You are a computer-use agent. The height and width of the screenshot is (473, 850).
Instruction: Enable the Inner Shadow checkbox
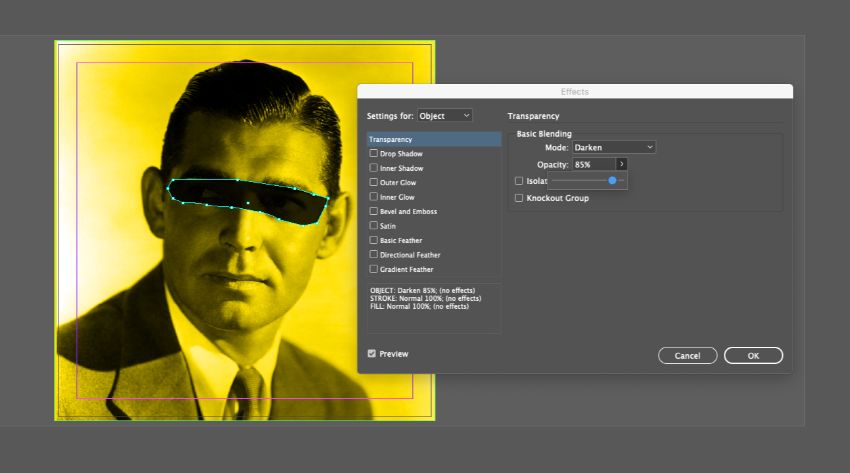point(374,168)
